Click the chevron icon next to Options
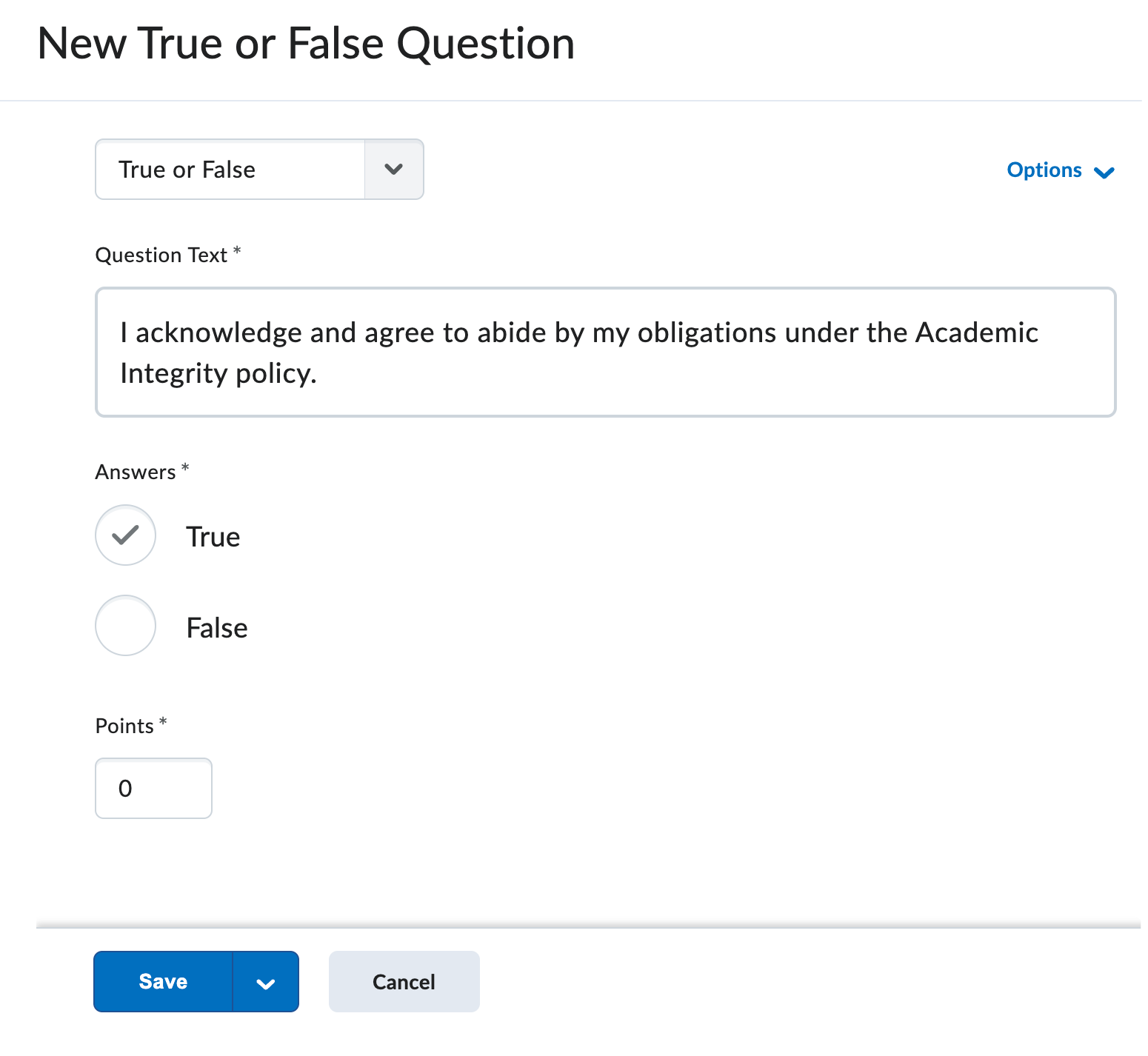The height and width of the screenshot is (1056, 1148). 1104,173
